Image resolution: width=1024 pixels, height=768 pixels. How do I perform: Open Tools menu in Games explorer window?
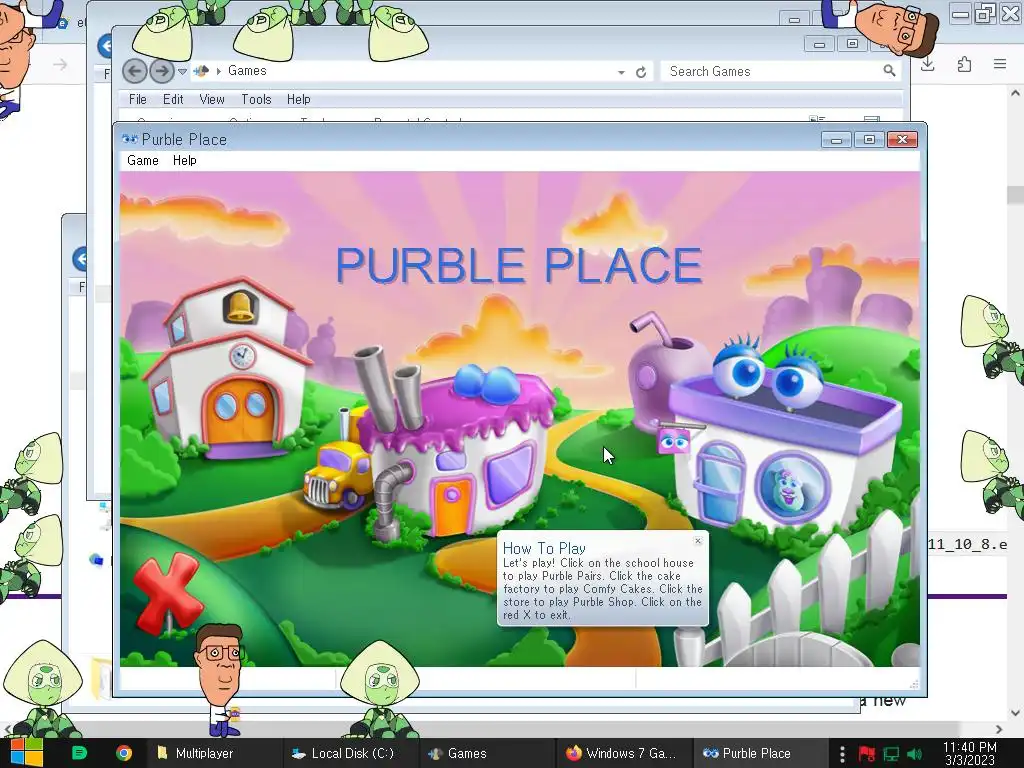click(256, 99)
